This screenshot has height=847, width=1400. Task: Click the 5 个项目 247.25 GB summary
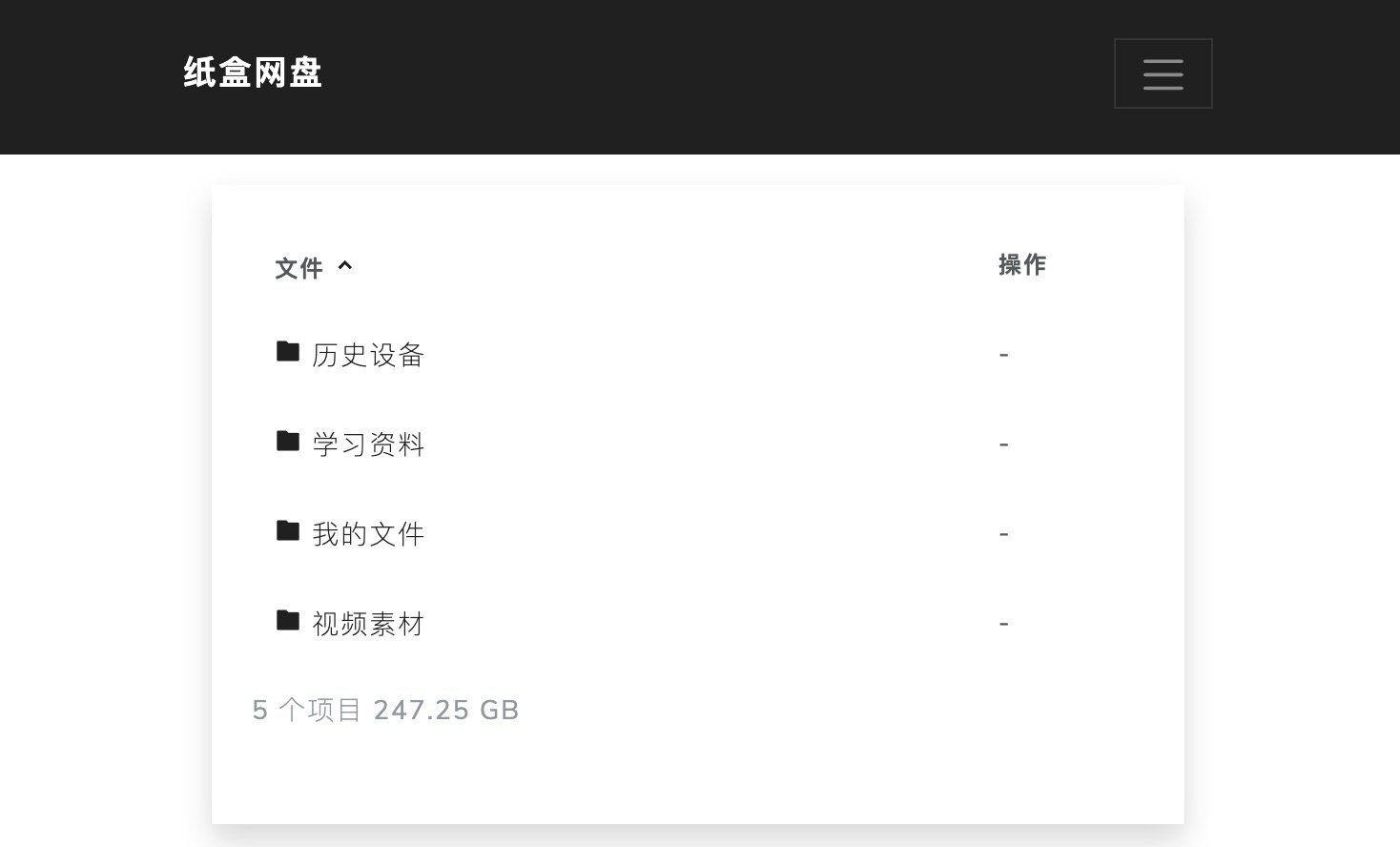pos(385,710)
